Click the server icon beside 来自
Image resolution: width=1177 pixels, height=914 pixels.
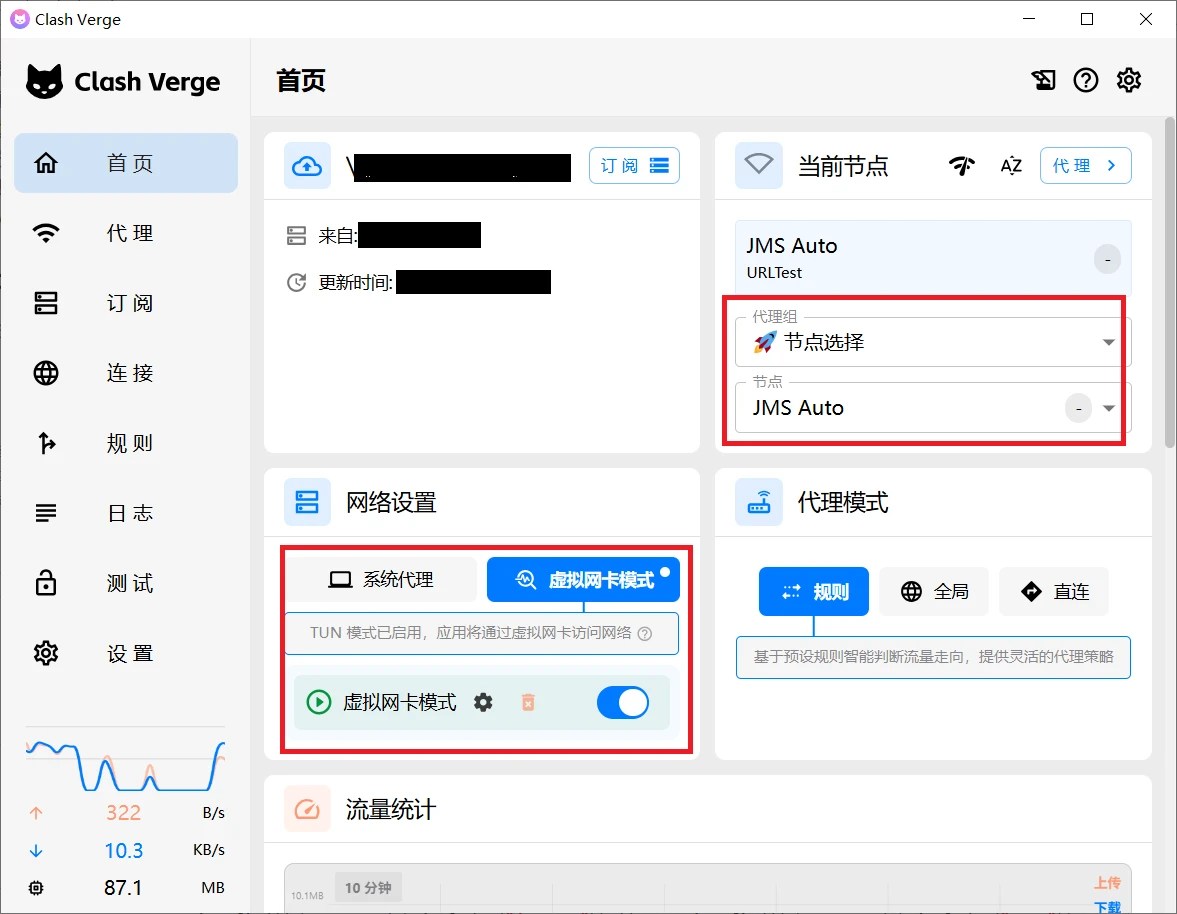click(x=297, y=236)
